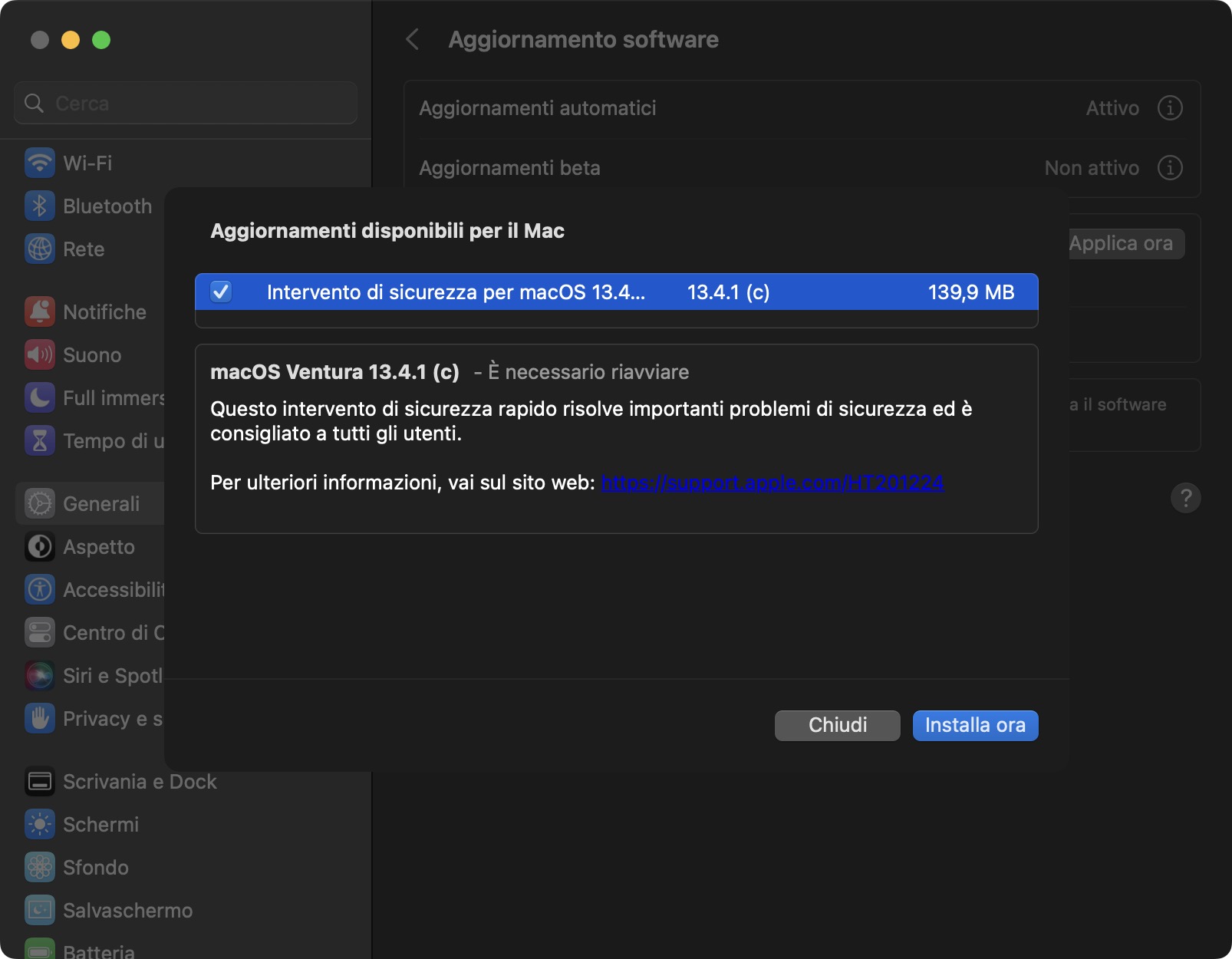
Task: Show info for Aggiornamenti automatici
Action: pos(1170,108)
